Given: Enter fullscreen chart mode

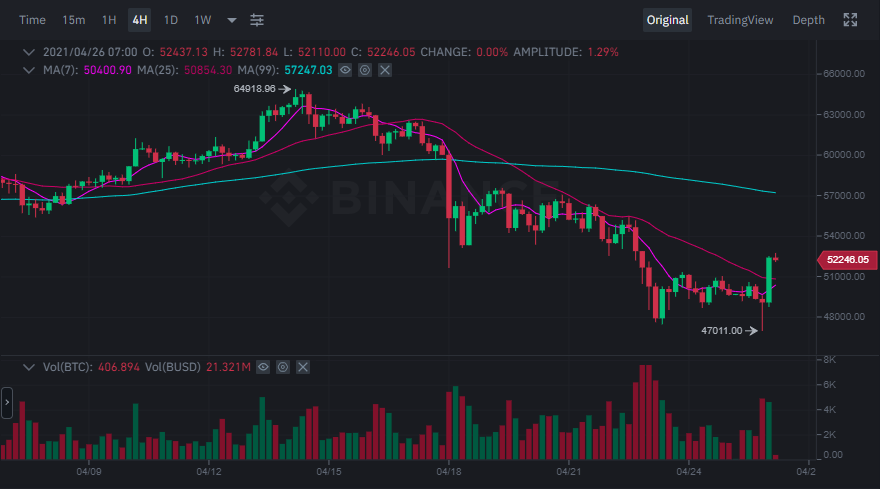Looking at the screenshot, I should [x=851, y=20].
